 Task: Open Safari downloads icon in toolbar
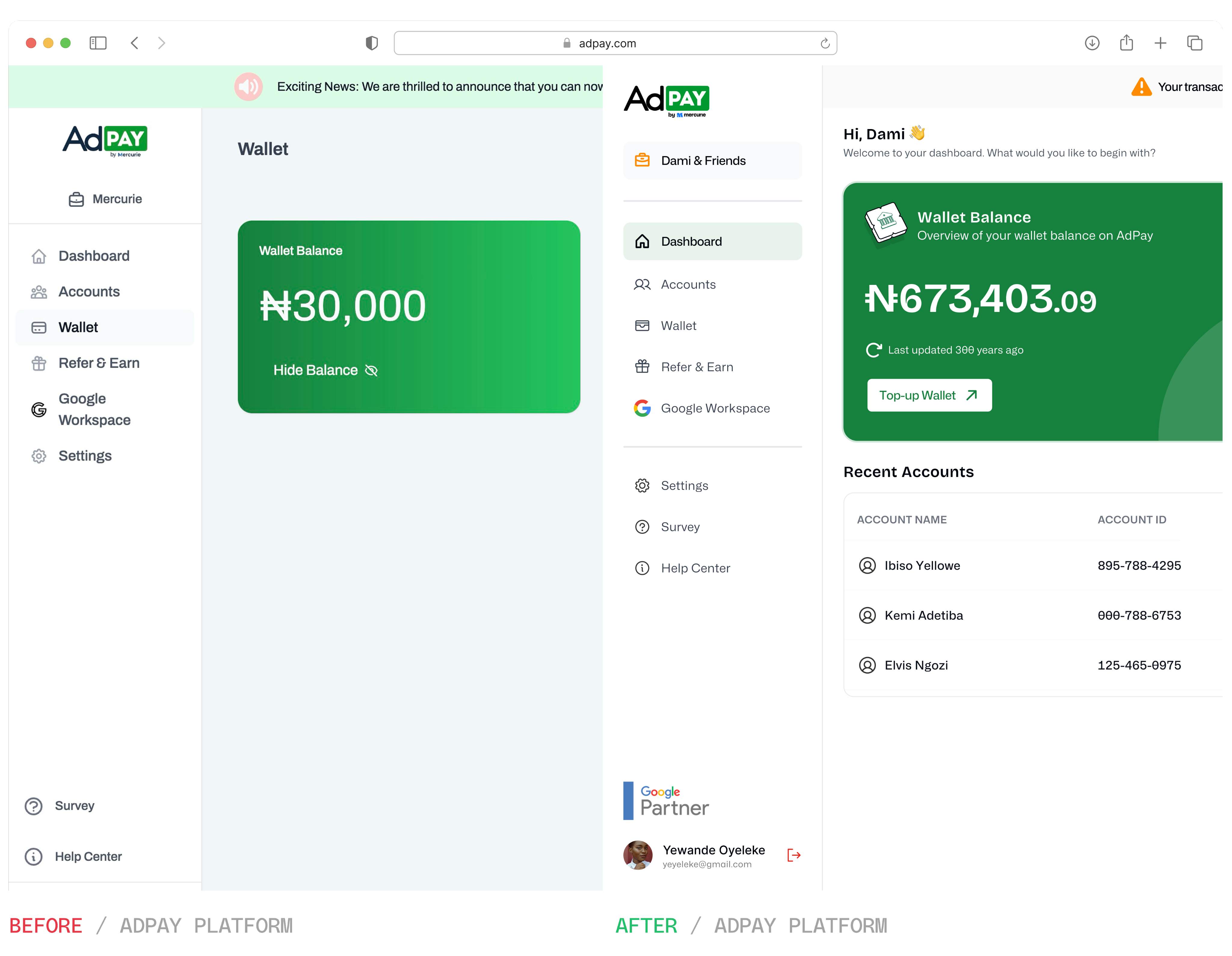click(x=1092, y=43)
